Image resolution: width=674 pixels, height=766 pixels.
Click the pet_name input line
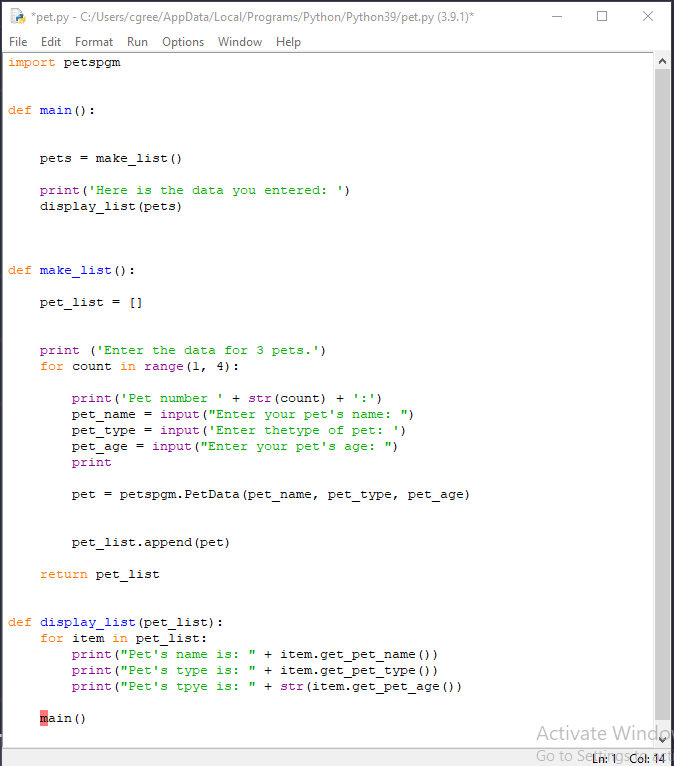click(243, 415)
